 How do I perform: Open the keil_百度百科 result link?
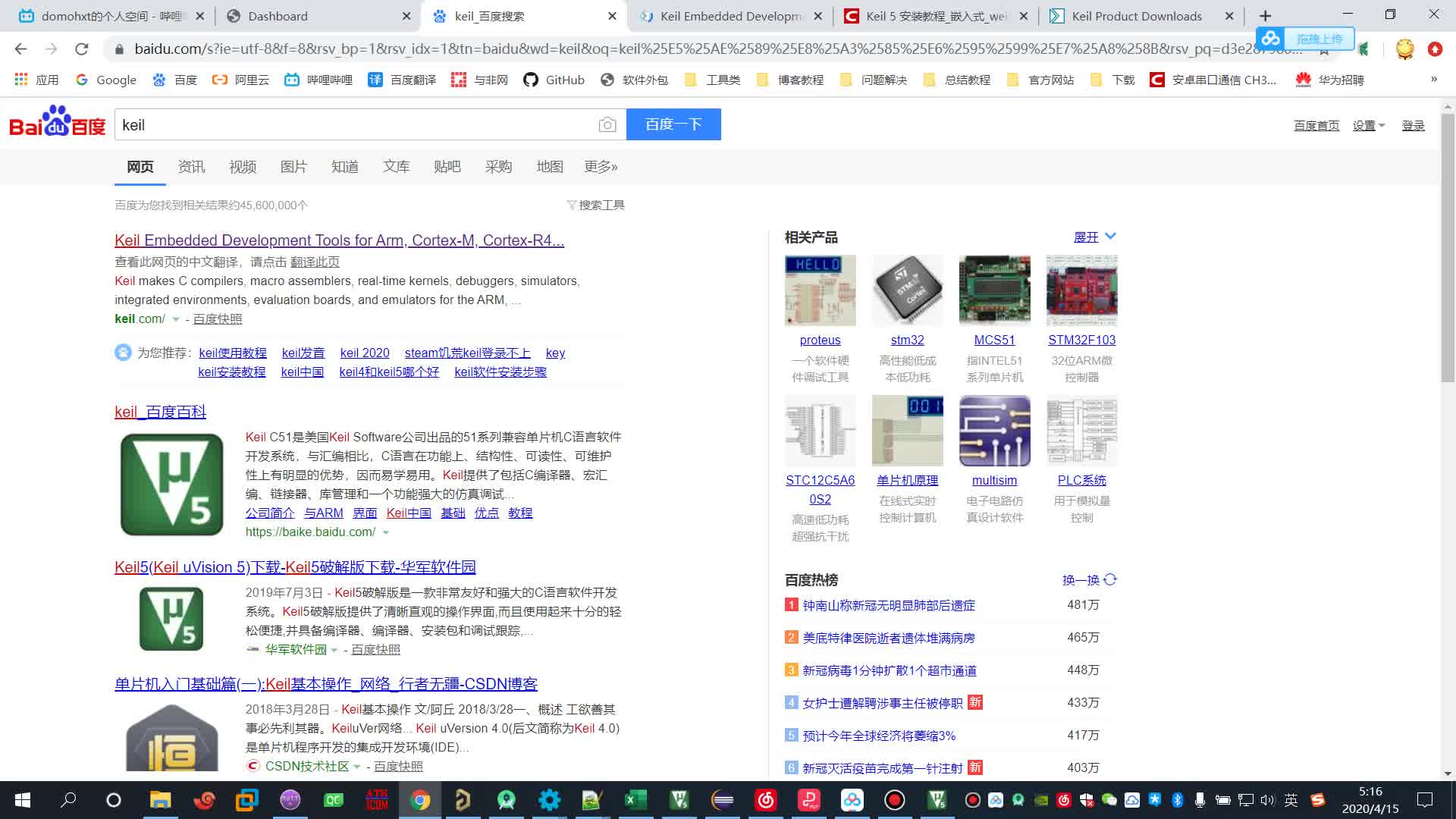tap(160, 412)
